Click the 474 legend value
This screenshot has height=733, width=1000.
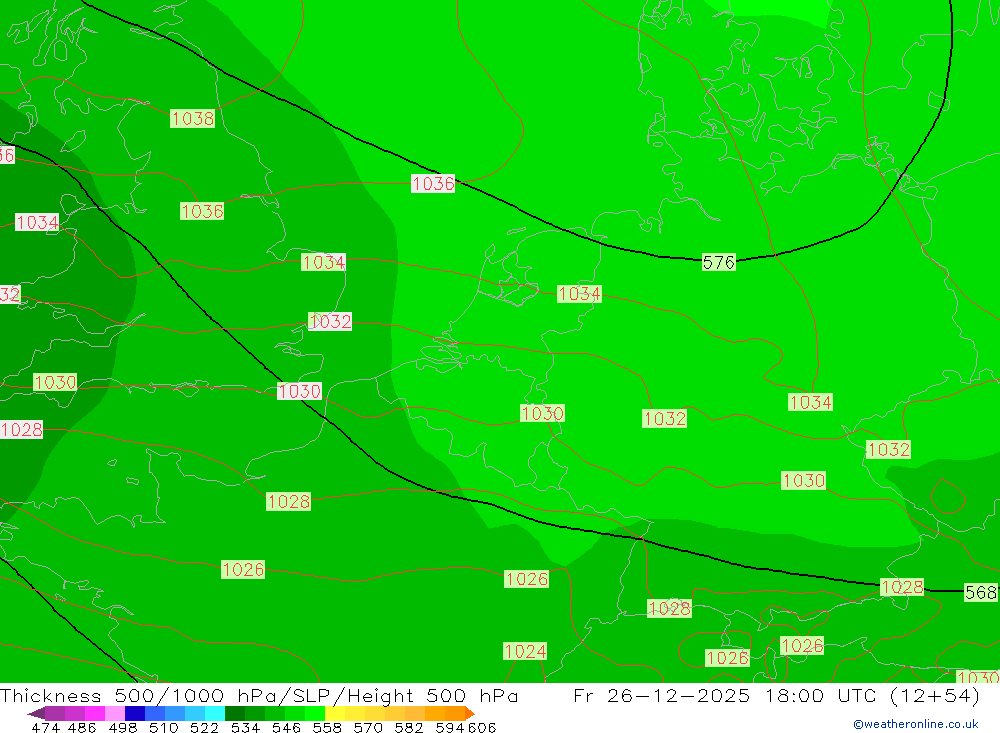pyautogui.click(x=45, y=727)
